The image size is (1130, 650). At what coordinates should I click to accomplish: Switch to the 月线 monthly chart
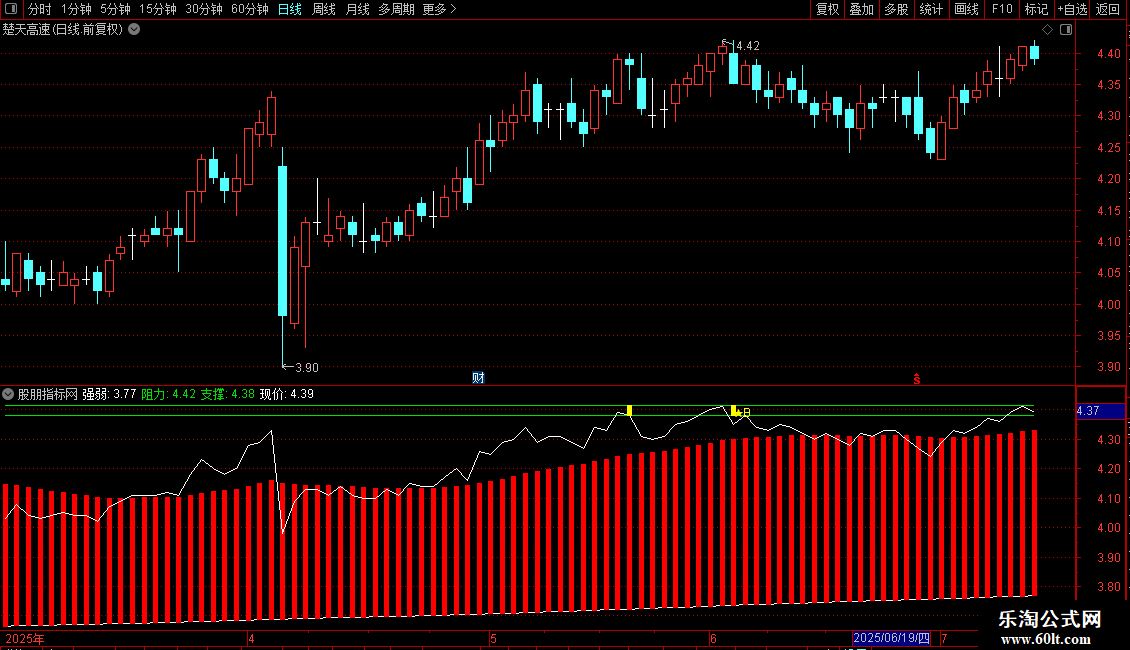pyautogui.click(x=357, y=9)
